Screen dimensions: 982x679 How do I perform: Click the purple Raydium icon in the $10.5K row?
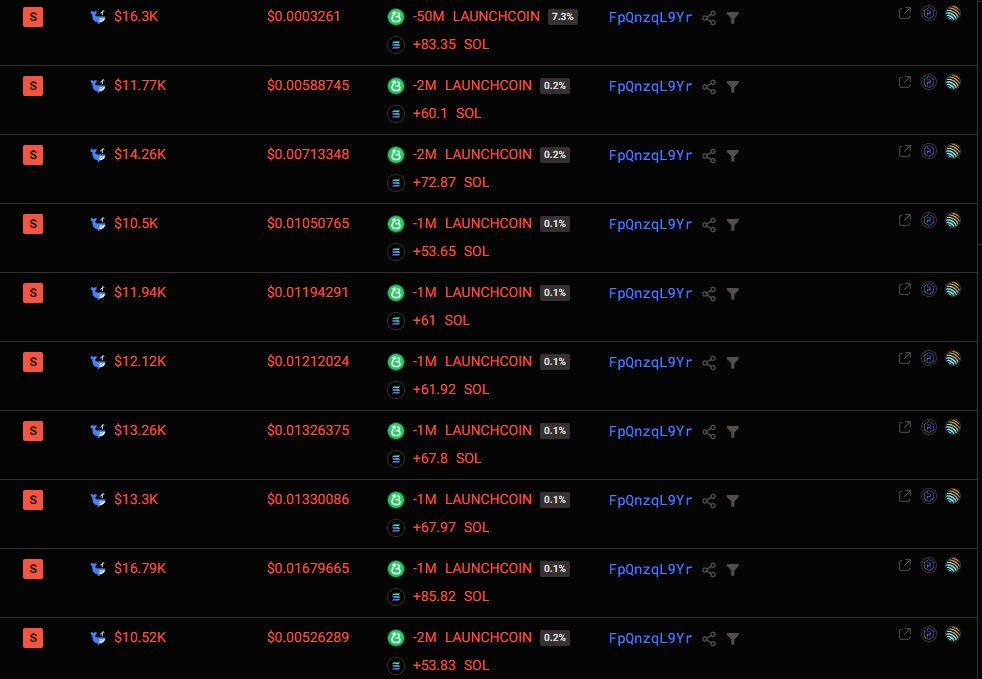coord(929,220)
